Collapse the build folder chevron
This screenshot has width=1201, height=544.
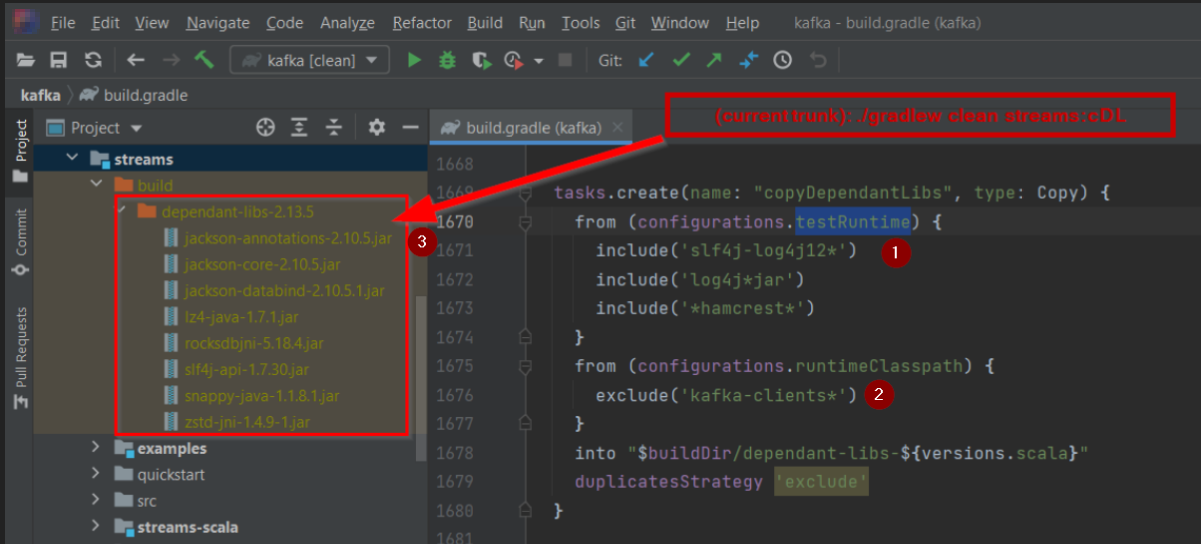96,185
